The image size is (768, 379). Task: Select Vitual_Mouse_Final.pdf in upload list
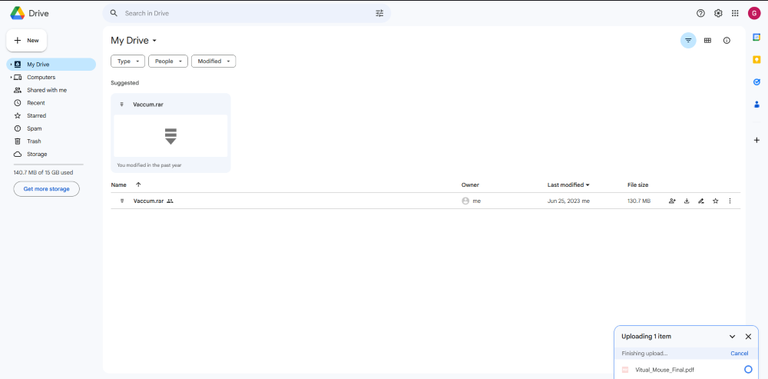664,370
